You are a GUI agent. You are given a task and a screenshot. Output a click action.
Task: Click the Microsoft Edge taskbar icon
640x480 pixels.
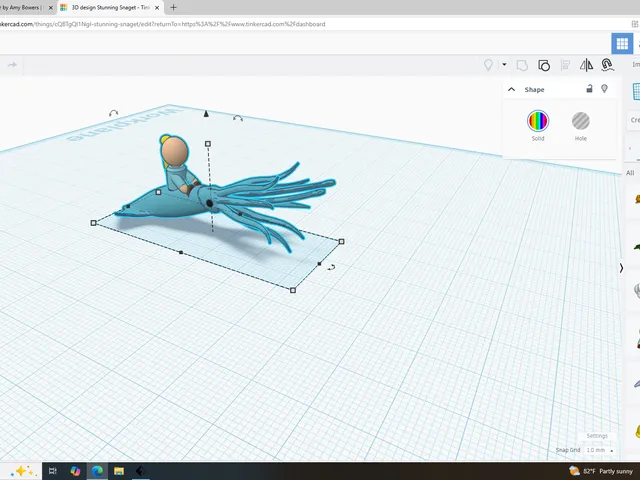point(97,471)
